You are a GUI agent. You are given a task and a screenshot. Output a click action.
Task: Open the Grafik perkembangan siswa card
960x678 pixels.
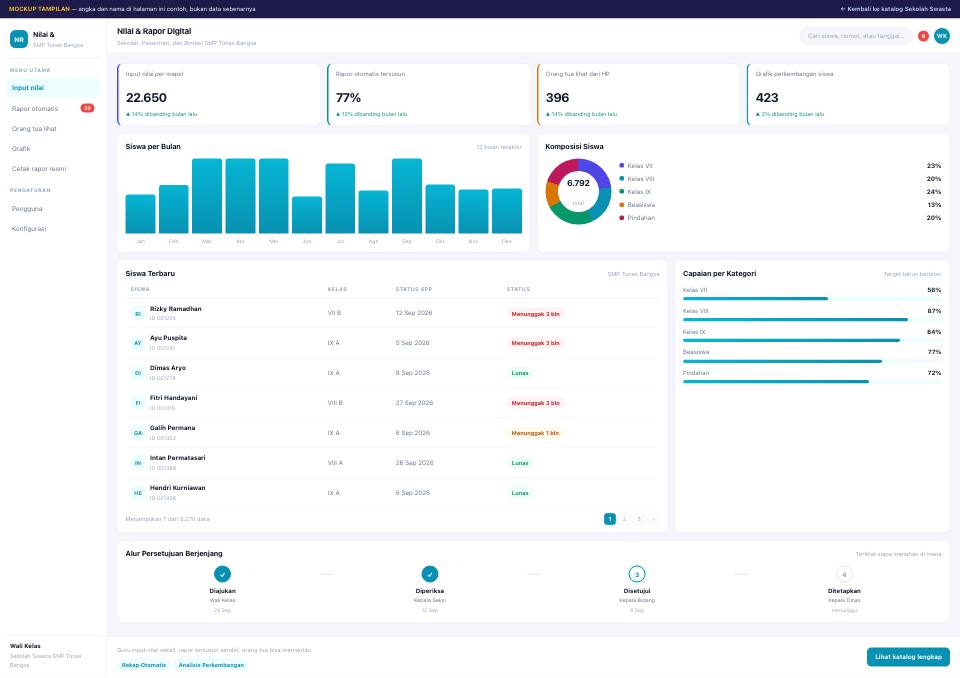point(848,94)
